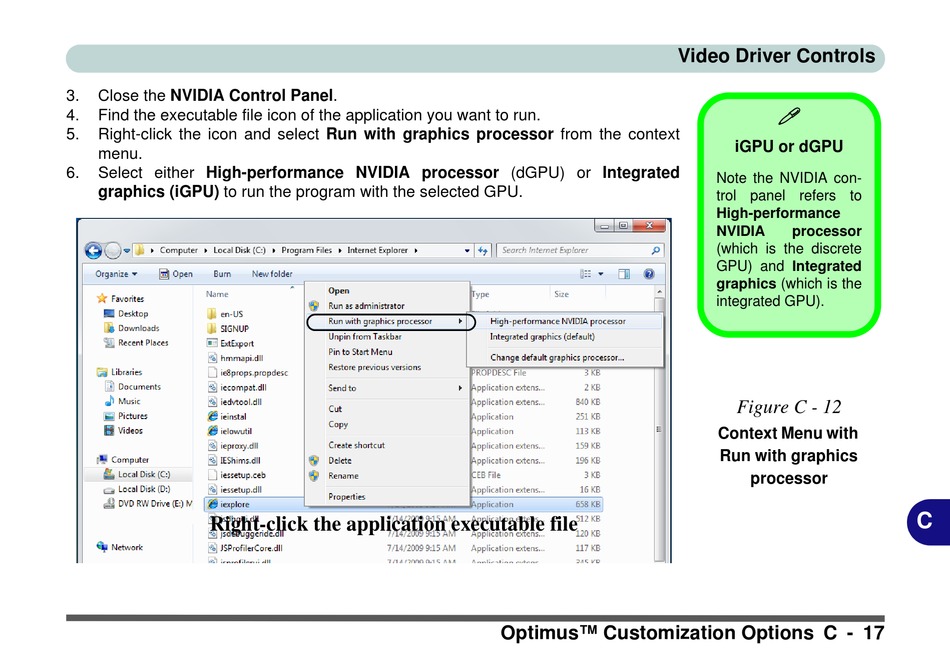
Task: Toggle the preview pane icon
Action: [623, 274]
